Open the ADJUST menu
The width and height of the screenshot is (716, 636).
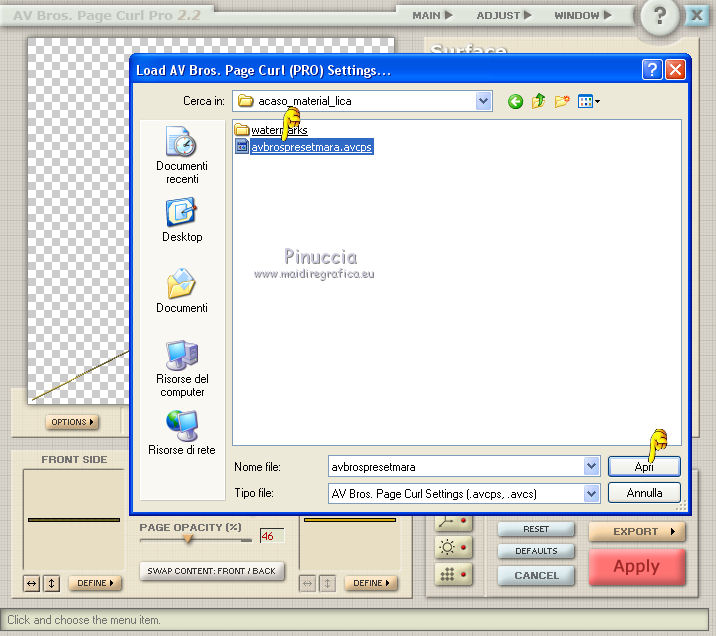click(504, 15)
